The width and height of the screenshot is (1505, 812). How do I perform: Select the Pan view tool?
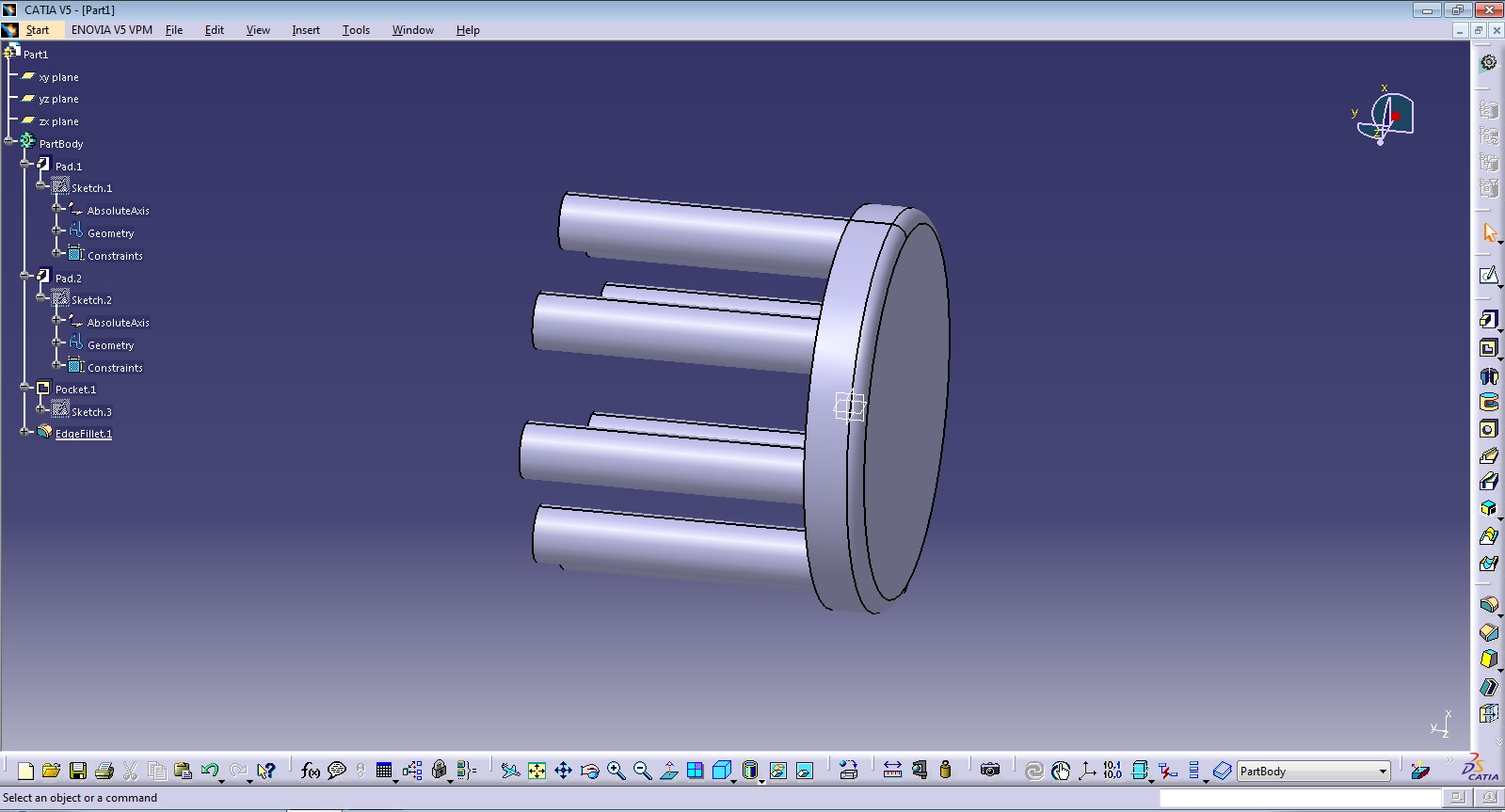tap(563, 771)
